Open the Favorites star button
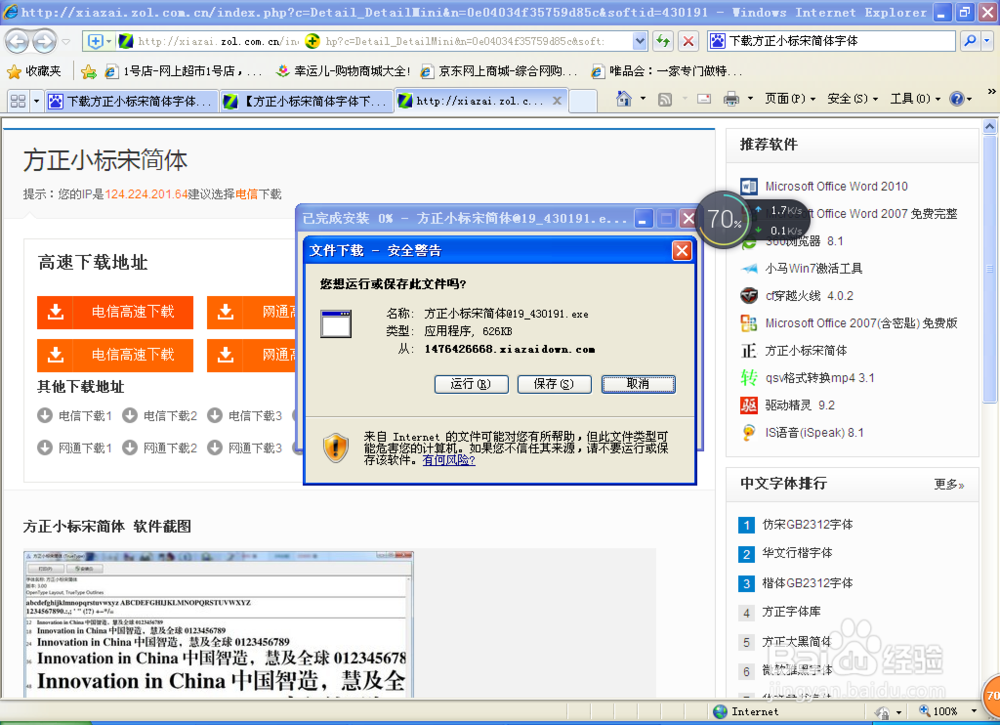Viewport: 1000px width, 725px height. click(x=14, y=71)
